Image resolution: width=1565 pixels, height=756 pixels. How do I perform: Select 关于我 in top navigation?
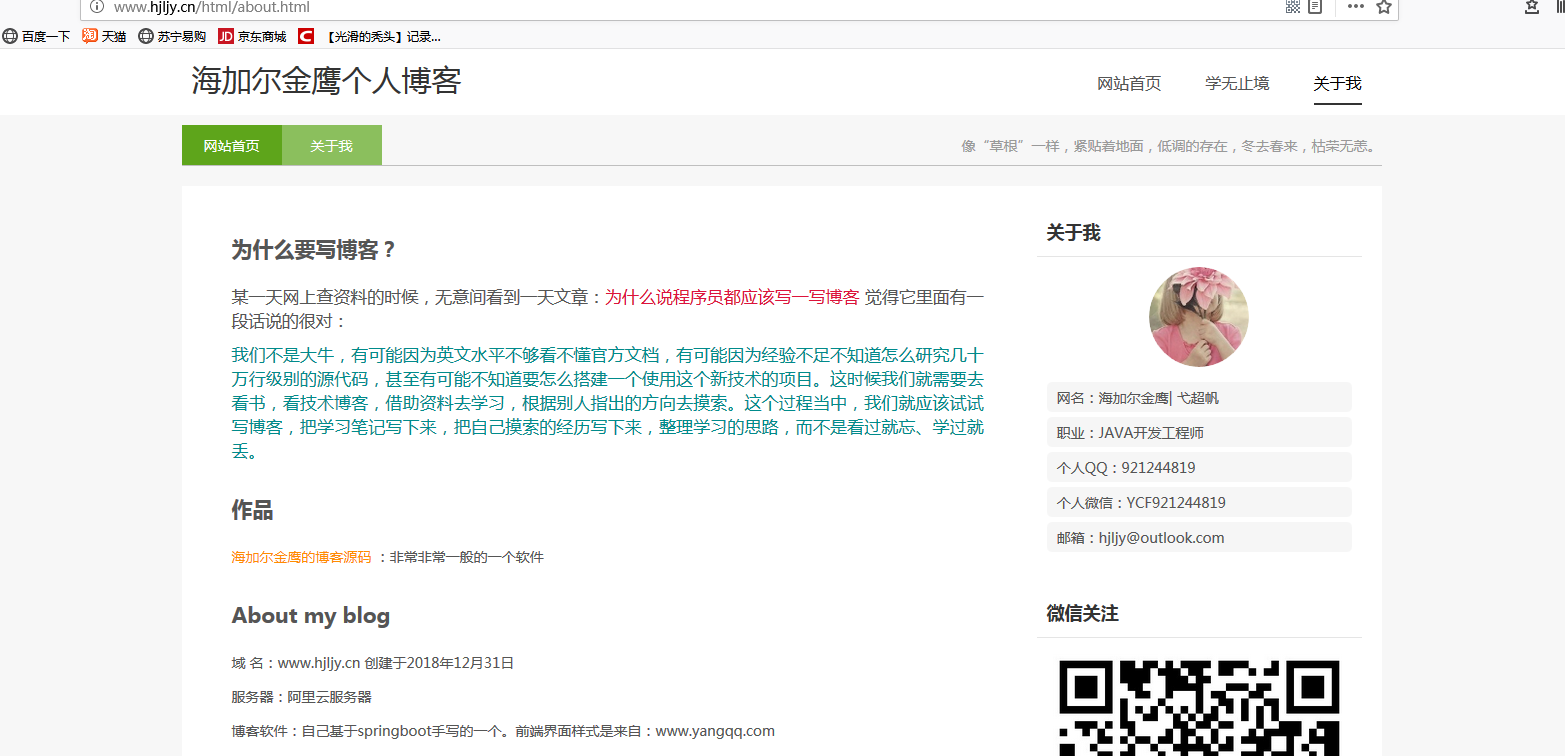pos(1337,84)
